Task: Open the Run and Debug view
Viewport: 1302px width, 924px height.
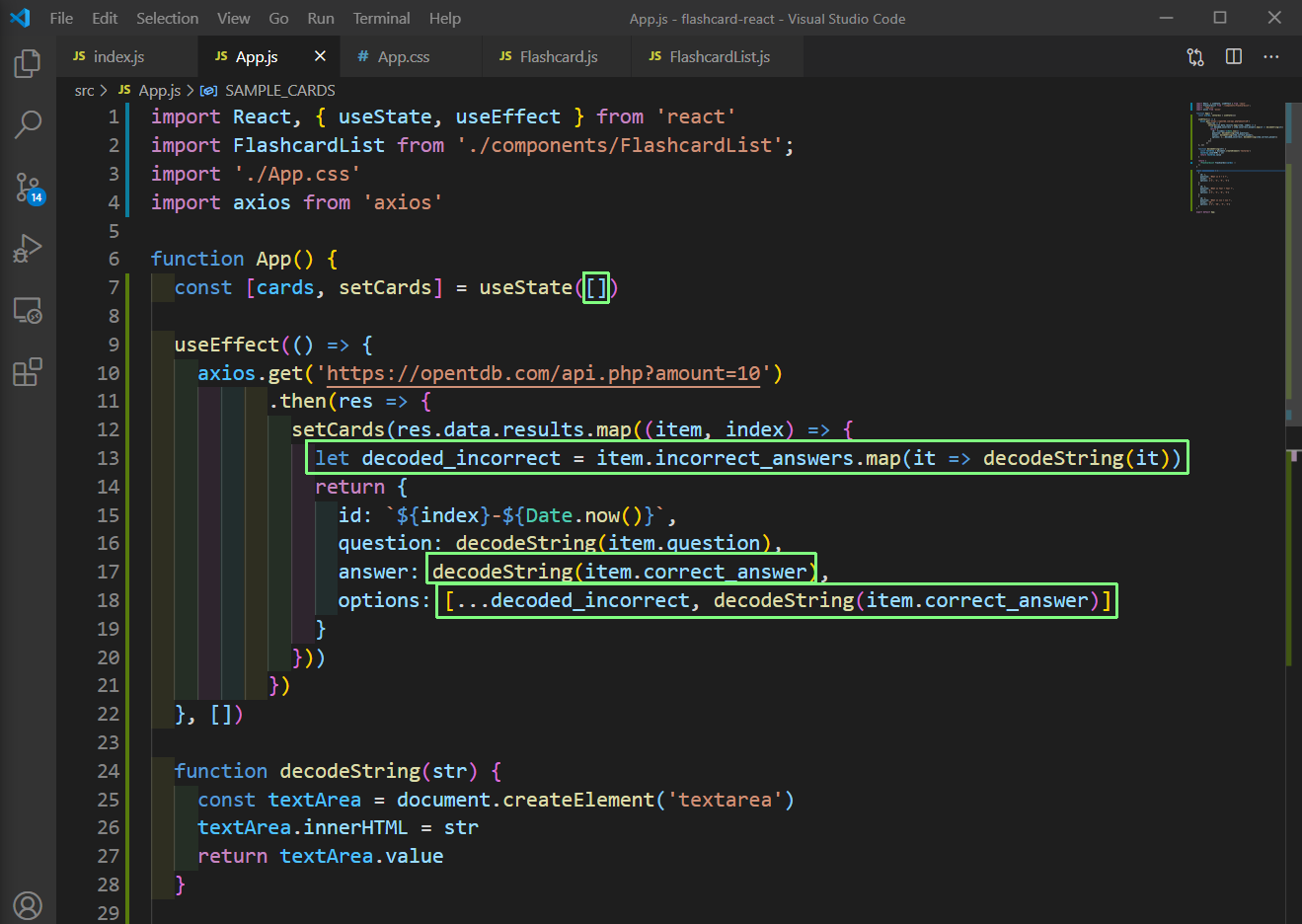Action: click(x=28, y=249)
